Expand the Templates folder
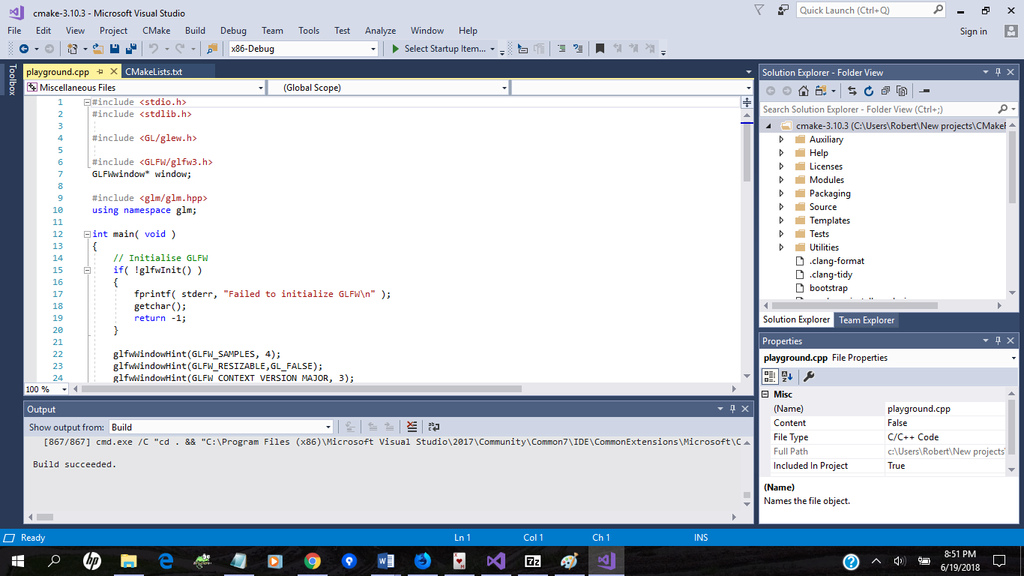This screenshot has height=576, width=1024. click(x=781, y=221)
